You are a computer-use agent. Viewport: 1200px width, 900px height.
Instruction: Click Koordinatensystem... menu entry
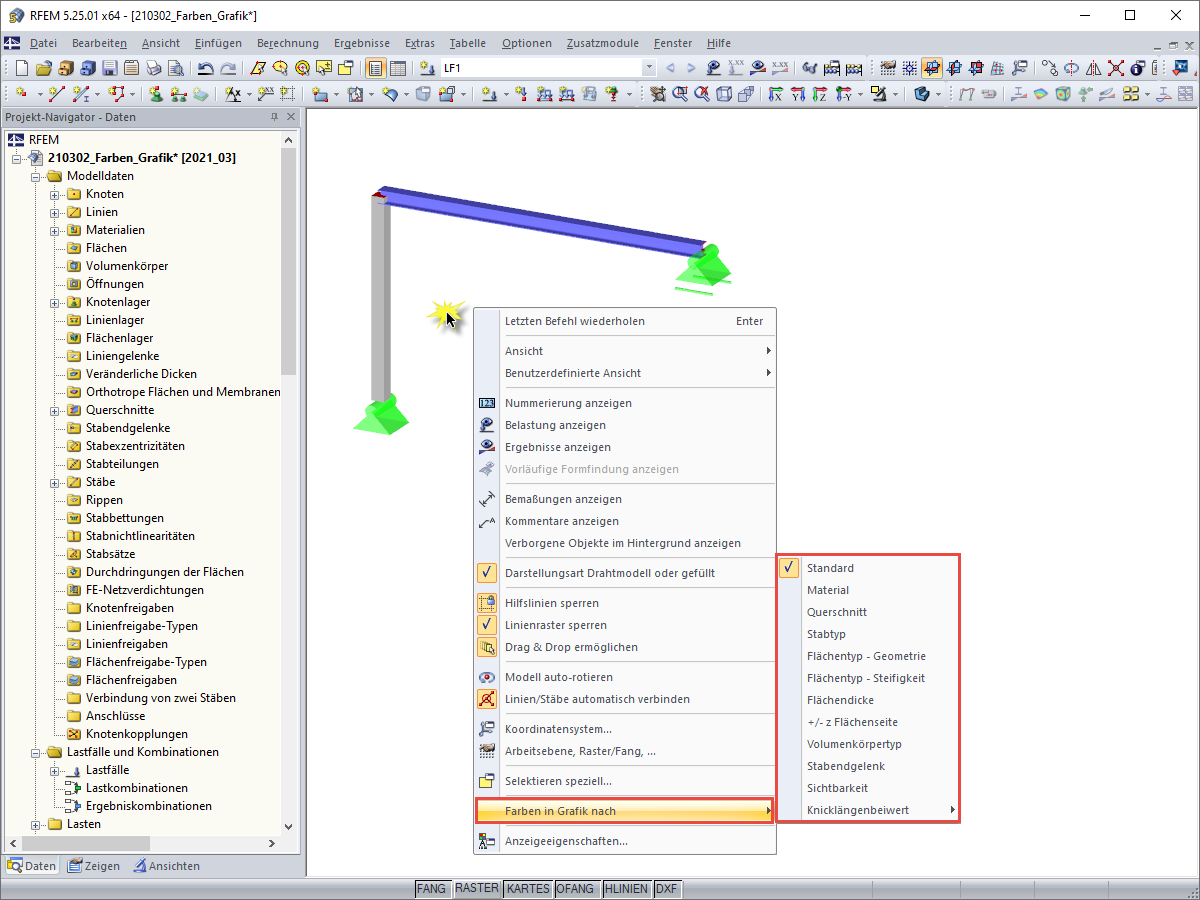click(624, 729)
